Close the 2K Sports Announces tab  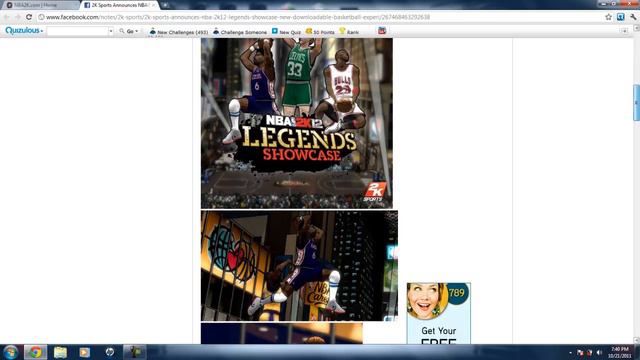point(153,5)
